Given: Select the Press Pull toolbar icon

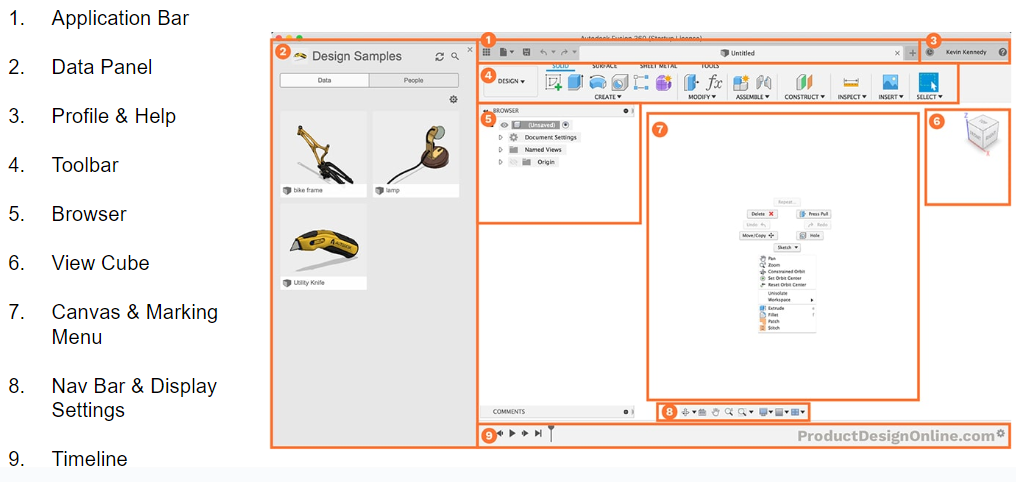Looking at the screenshot, I should click(691, 82).
